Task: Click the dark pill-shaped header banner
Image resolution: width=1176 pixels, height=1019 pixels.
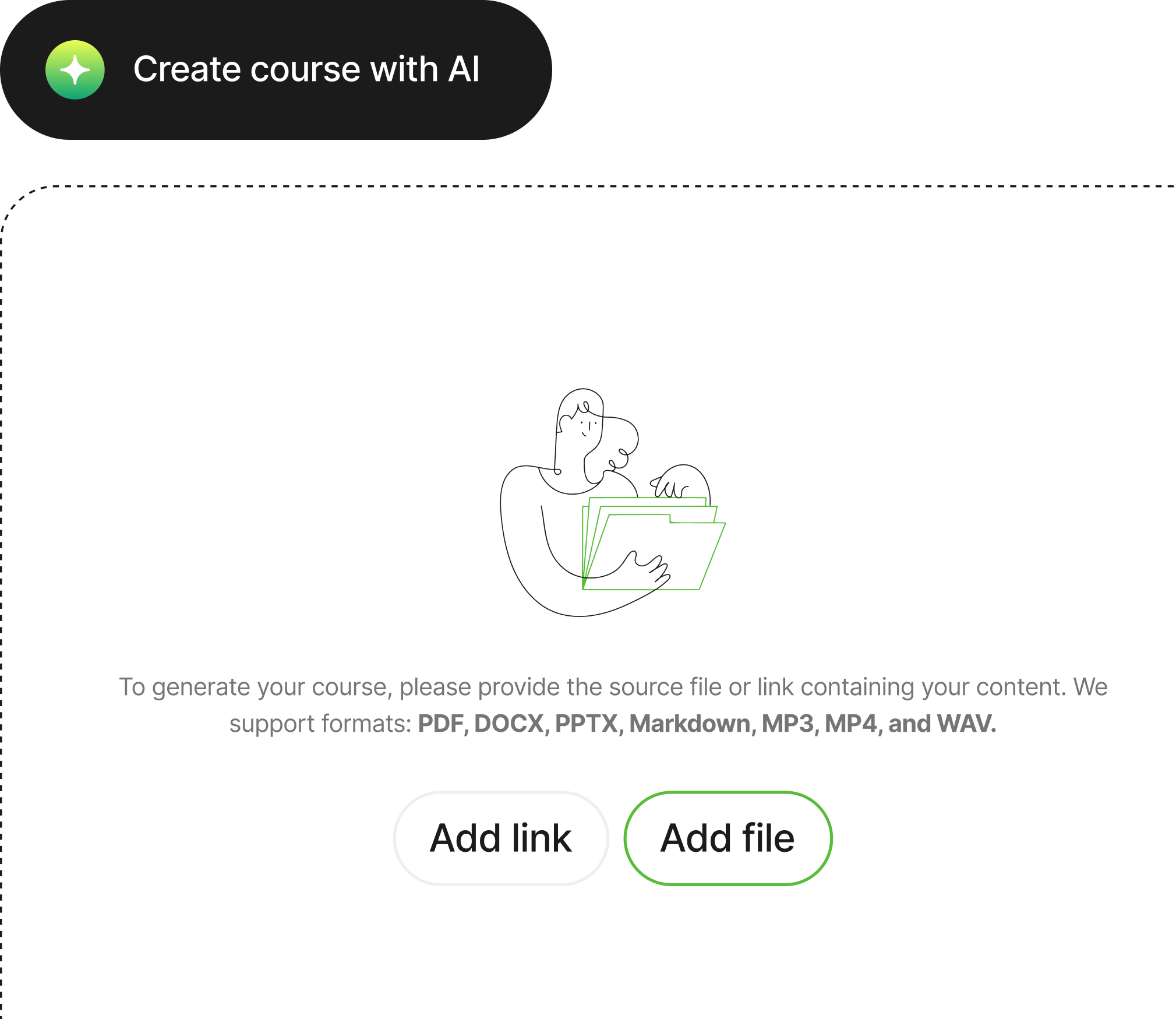Action: pos(276,70)
